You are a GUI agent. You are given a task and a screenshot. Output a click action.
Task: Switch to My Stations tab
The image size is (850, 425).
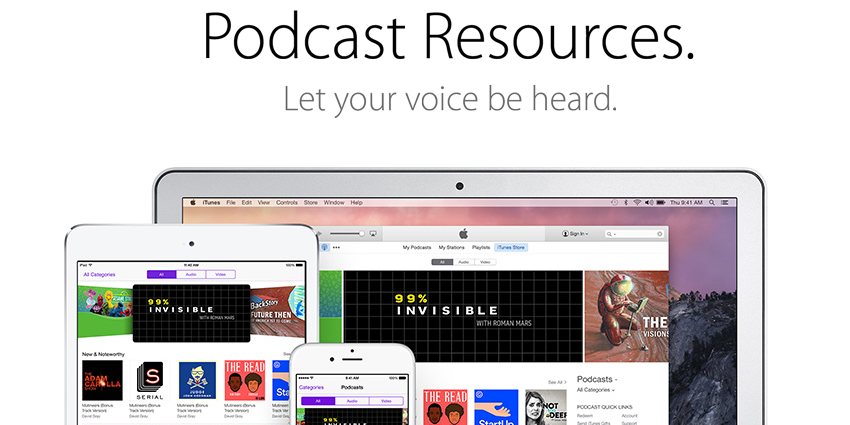point(452,248)
